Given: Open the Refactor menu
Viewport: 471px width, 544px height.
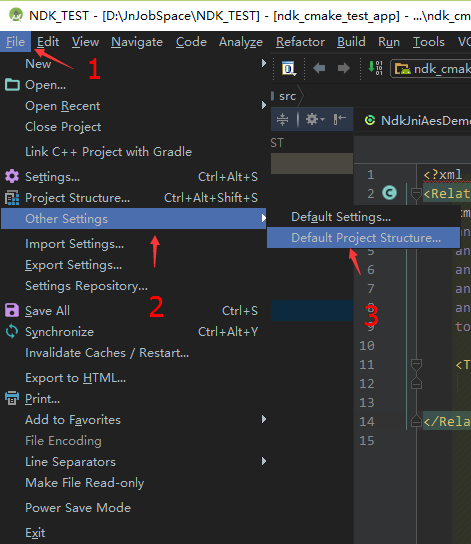Looking at the screenshot, I should click(300, 42).
